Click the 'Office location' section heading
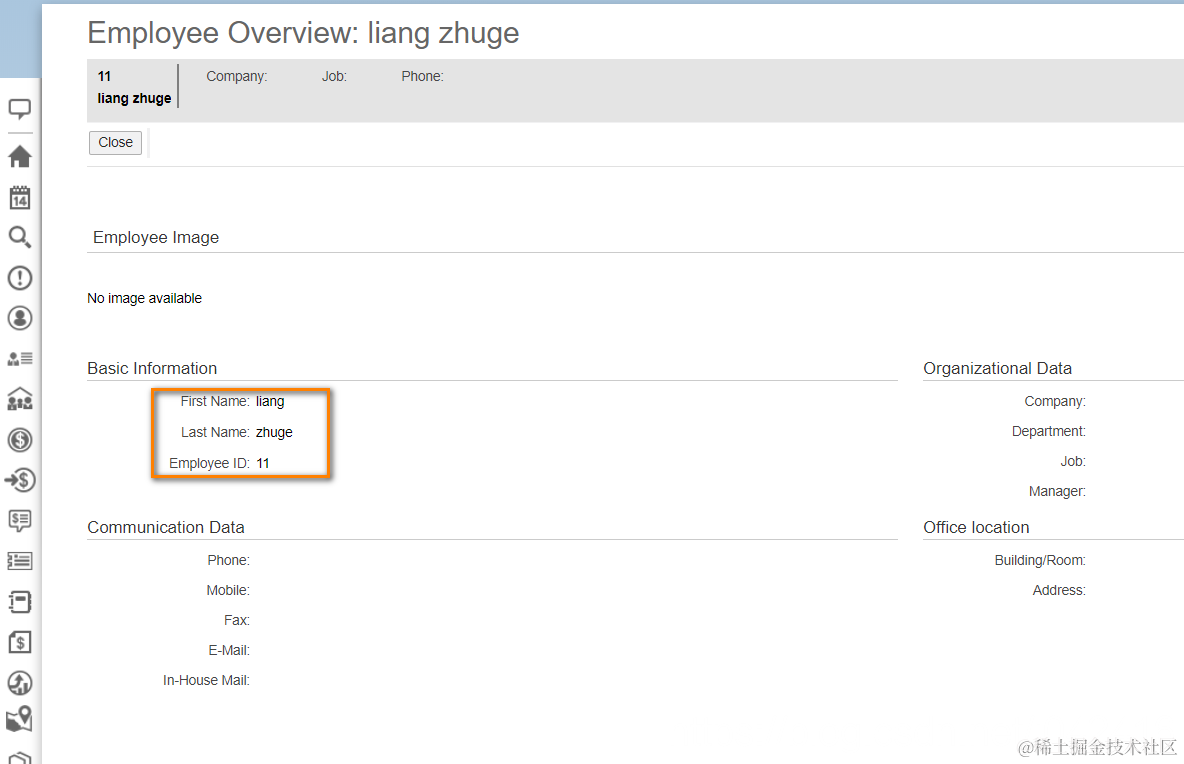1184x764 pixels. click(976, 528)
